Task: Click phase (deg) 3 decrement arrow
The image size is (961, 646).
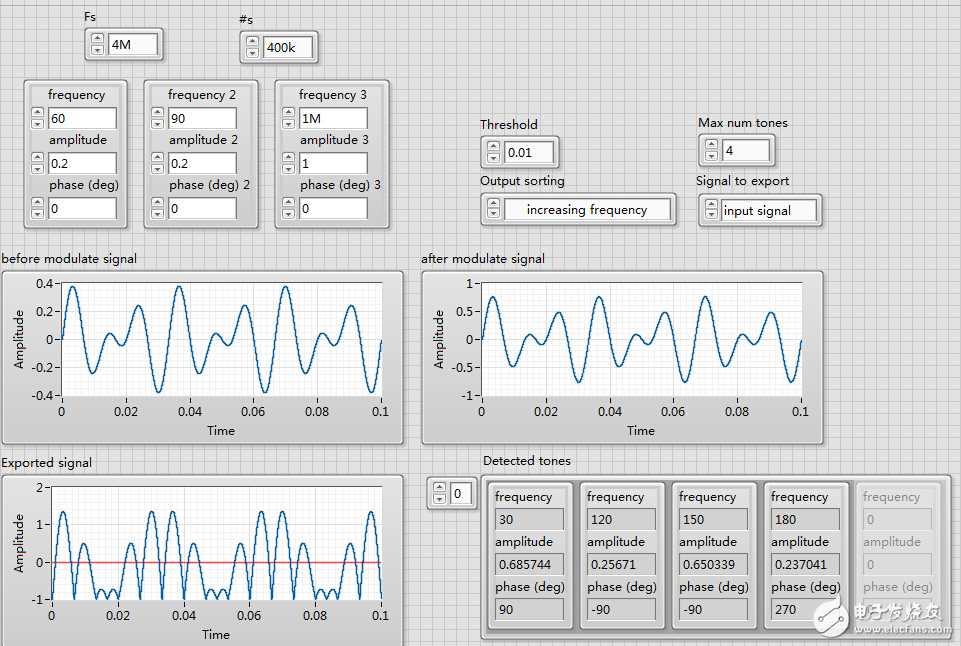Action: 287,214
